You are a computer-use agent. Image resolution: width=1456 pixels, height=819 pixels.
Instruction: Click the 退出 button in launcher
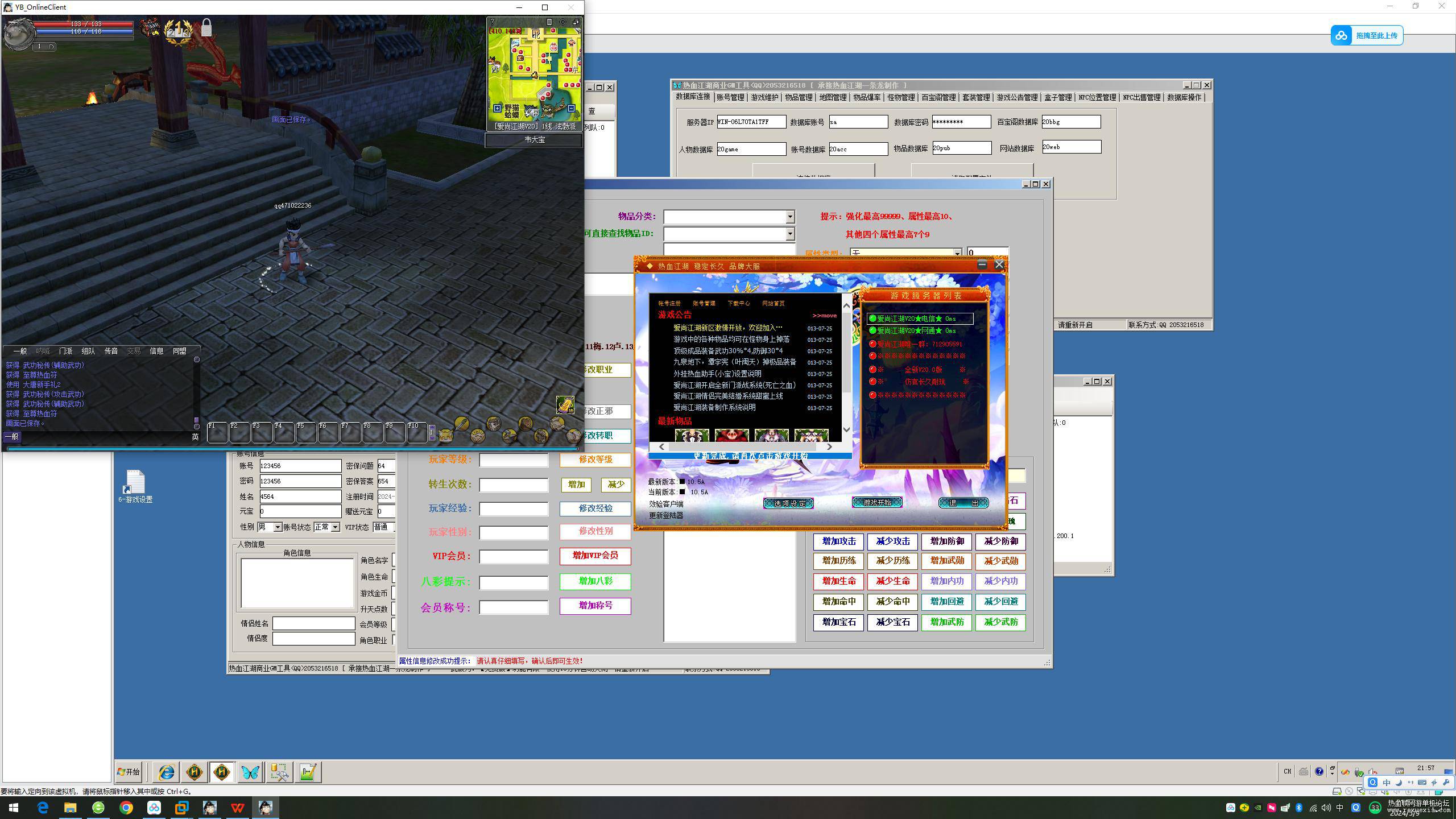(963, 503)
